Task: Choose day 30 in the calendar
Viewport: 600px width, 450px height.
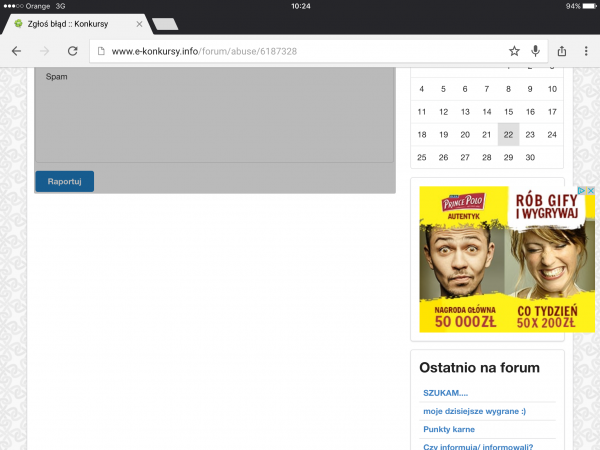Action: click(x=530, y=157)
